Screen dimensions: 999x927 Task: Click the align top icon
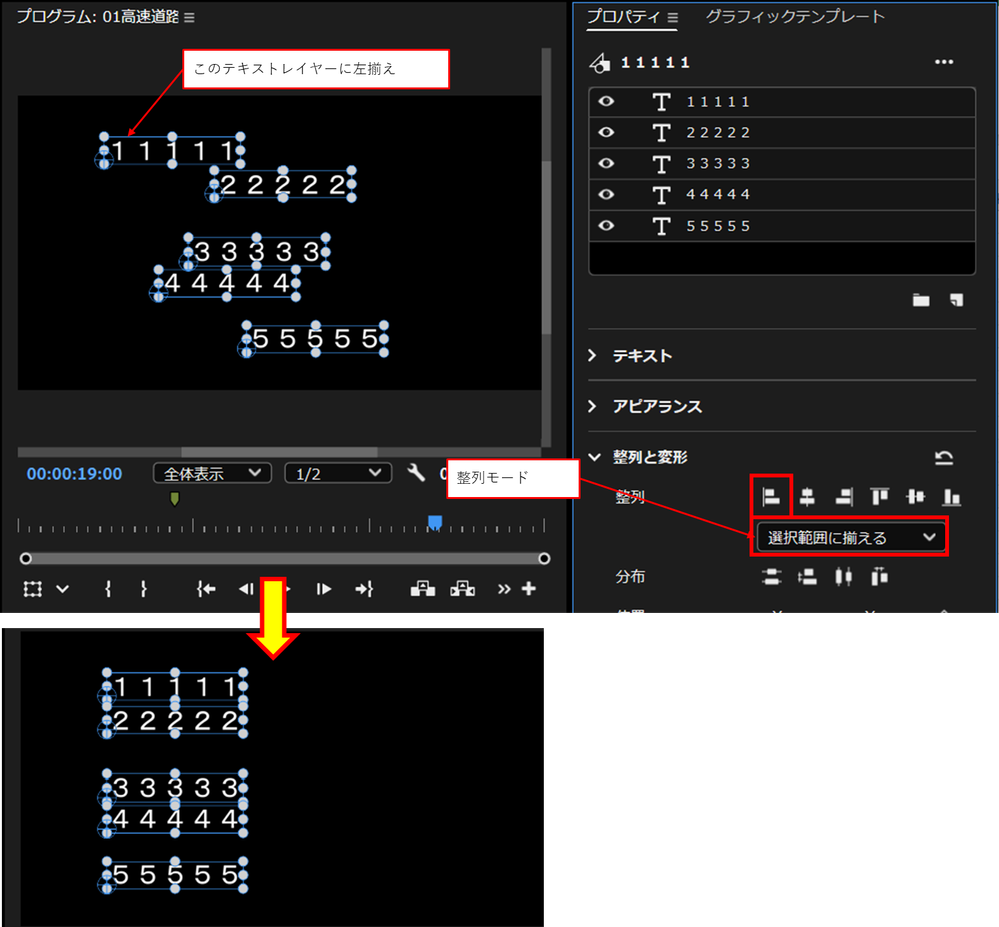[x=880, y=496]
